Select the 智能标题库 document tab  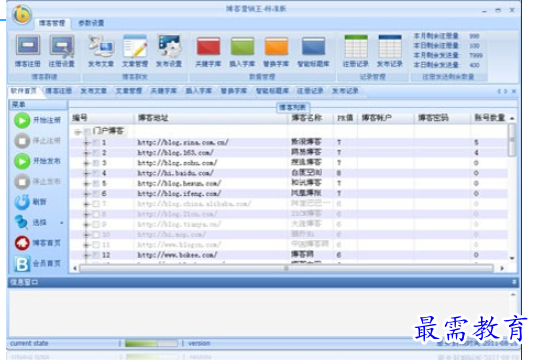tap(272, 91)
